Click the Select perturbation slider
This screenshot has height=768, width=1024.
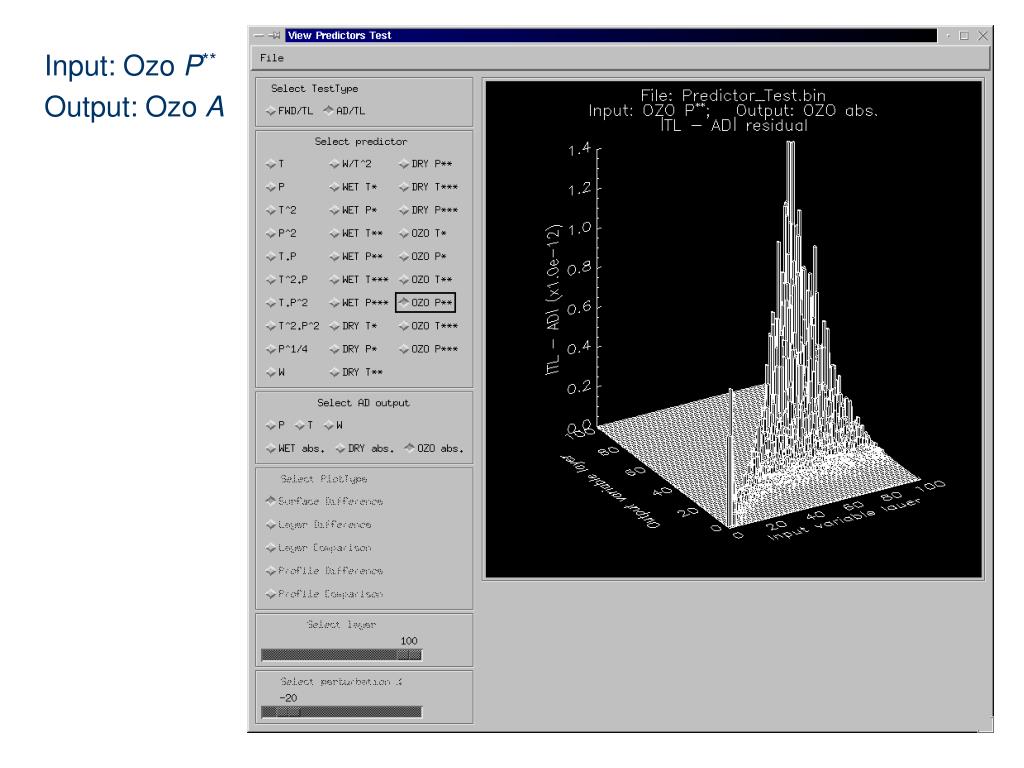point(342,712)
